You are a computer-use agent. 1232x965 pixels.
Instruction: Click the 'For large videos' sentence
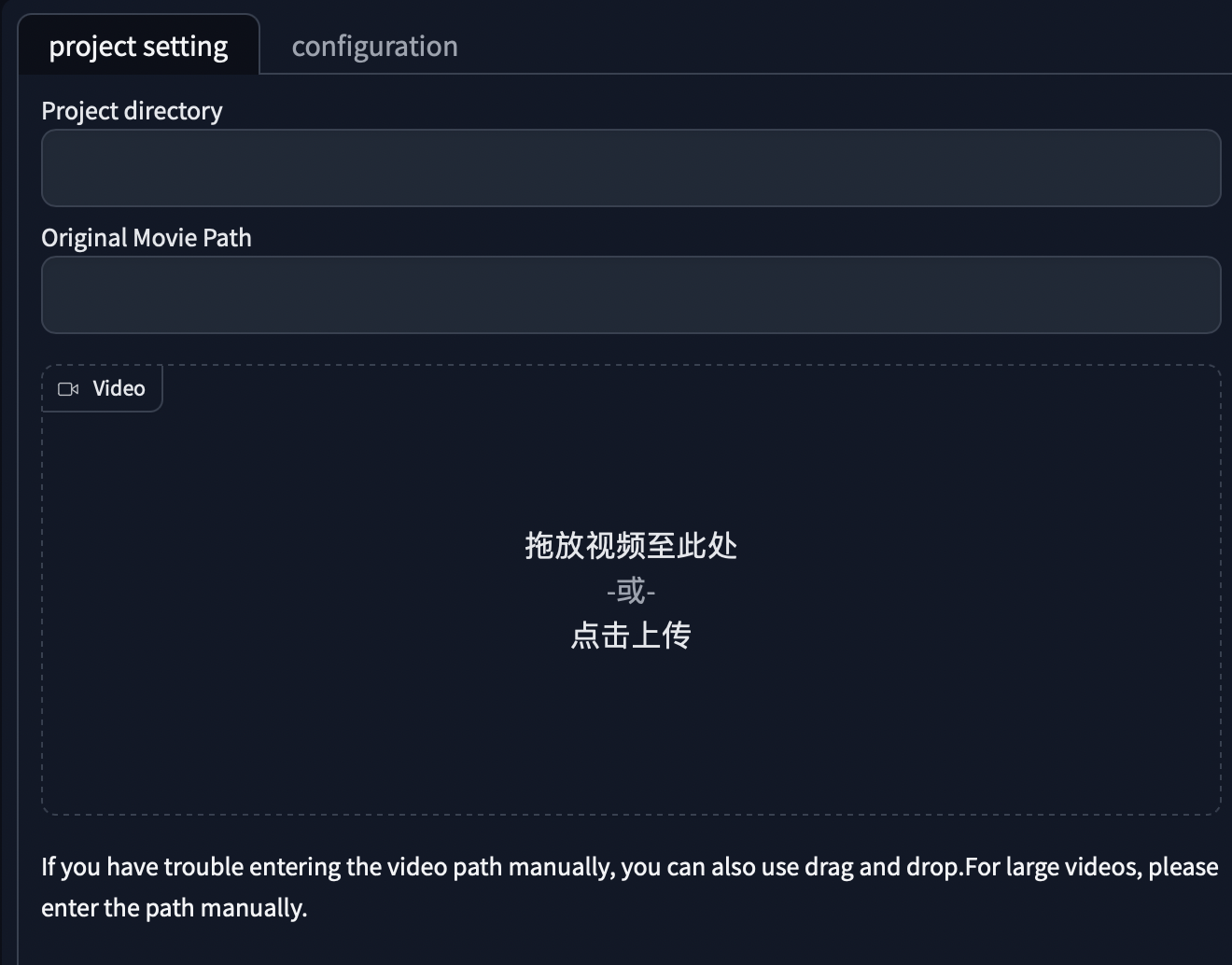[x=1092, y=867]
